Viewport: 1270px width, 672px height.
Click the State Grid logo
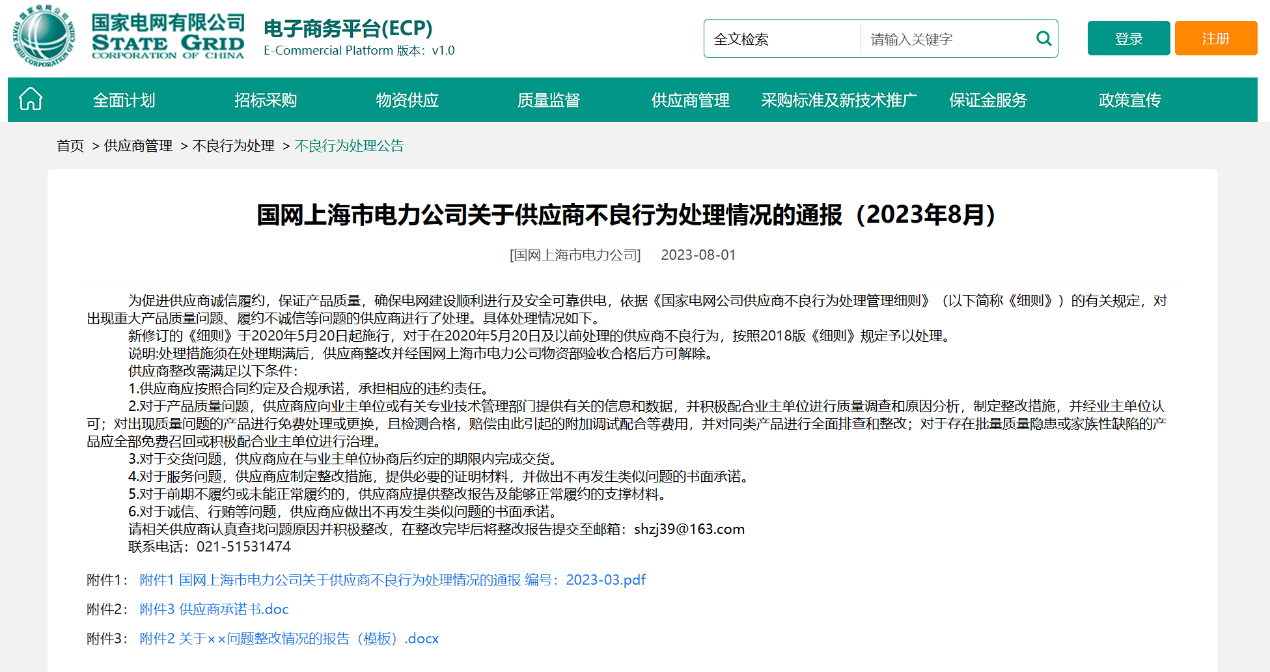pos(129,37)
